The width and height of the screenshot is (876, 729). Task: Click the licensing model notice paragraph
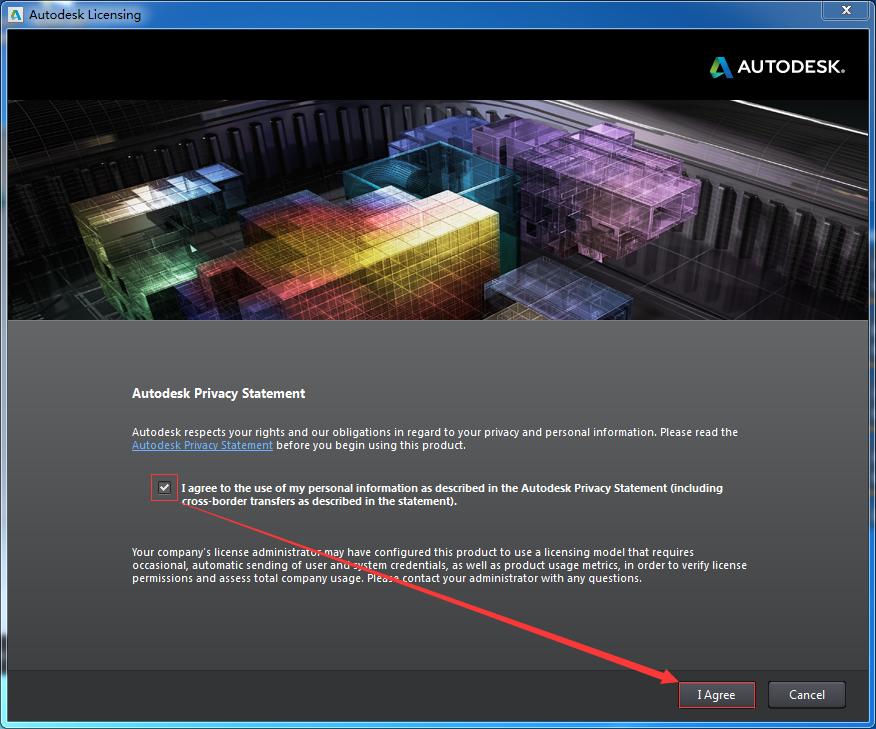point(438,564)
